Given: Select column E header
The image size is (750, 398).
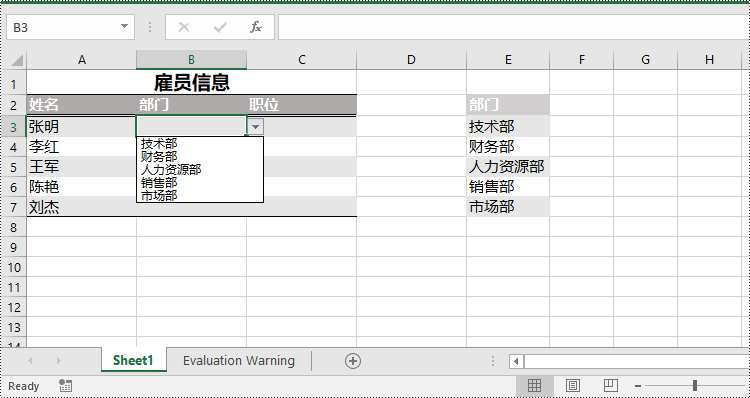Looking at the screenshot, I should (508, 60).
